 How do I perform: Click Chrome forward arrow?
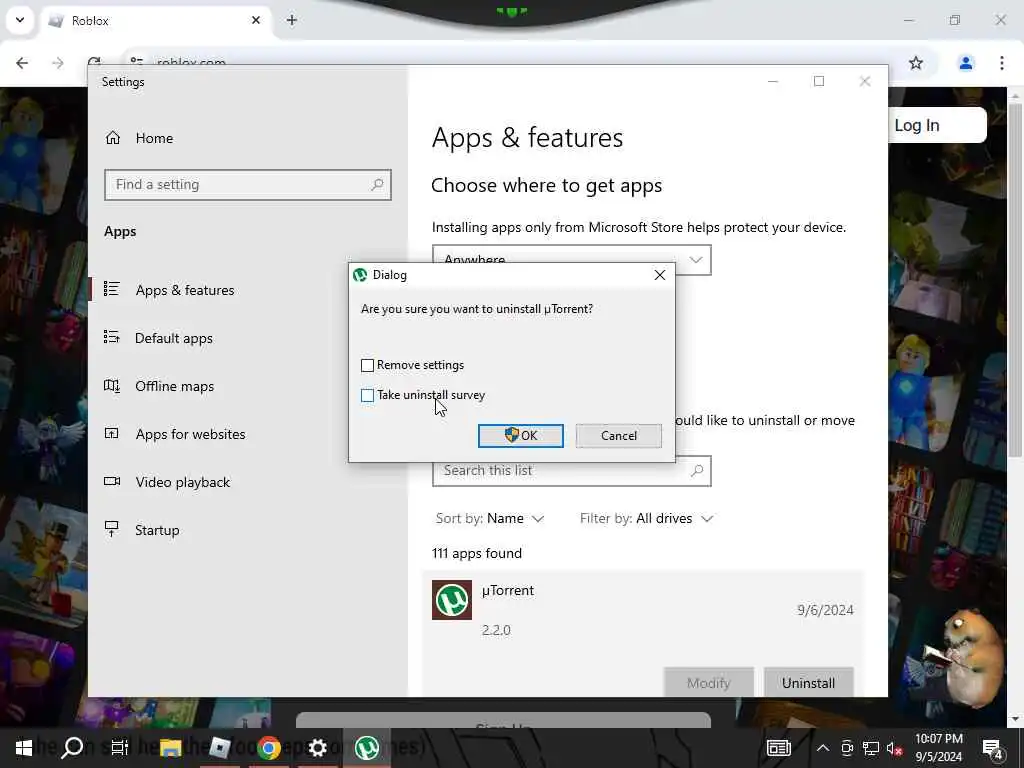pos(57,63)
